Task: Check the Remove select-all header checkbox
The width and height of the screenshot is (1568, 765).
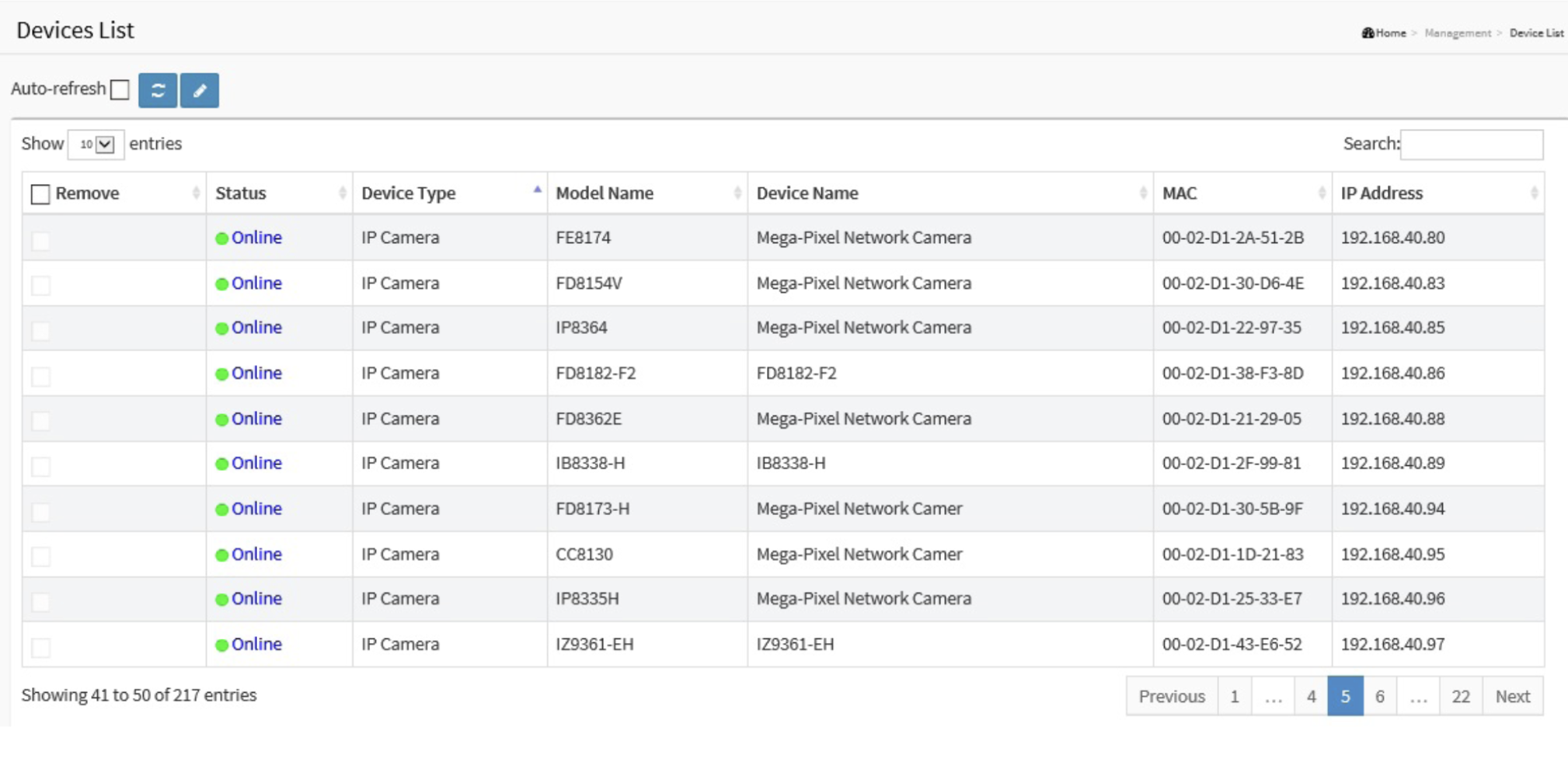Action: [40, 194]
